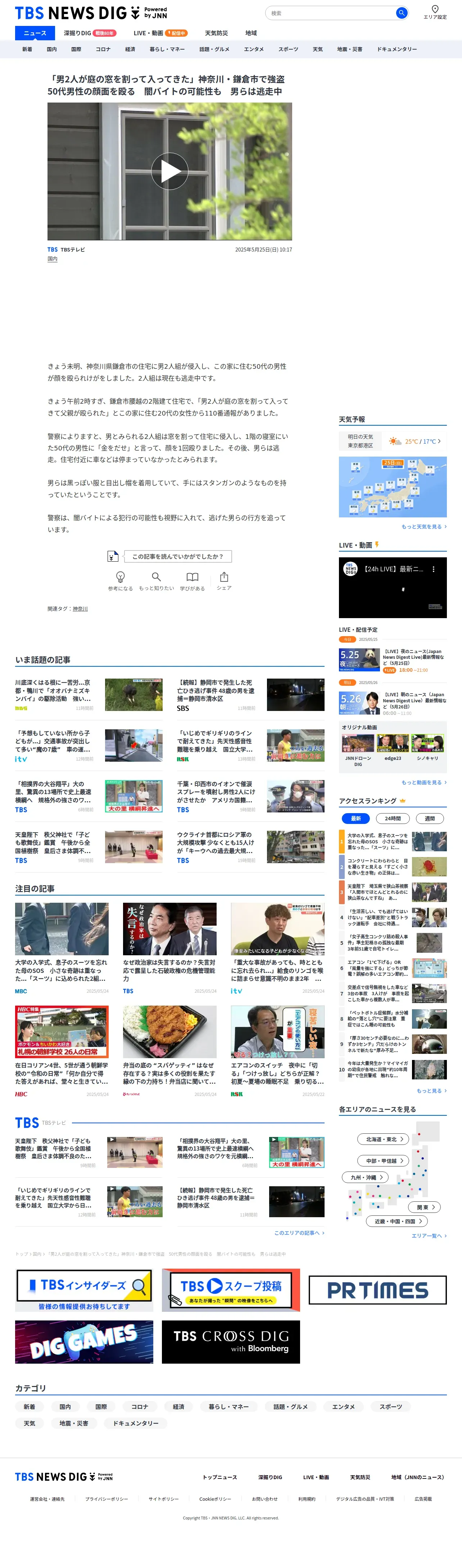Select the 週間 ranking filter
The image size is (462, 1568).
point(430,819)
